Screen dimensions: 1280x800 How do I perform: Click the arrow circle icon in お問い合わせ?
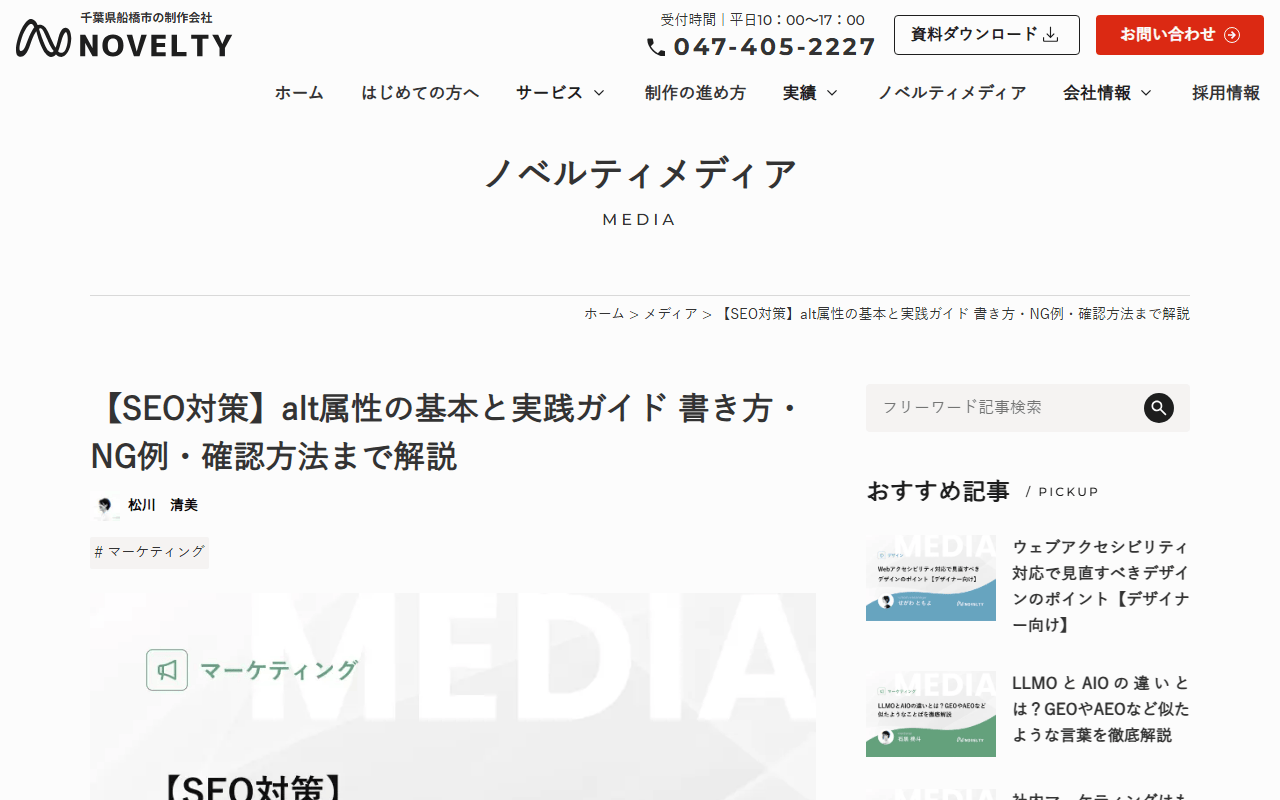[x=1232, y=35]
